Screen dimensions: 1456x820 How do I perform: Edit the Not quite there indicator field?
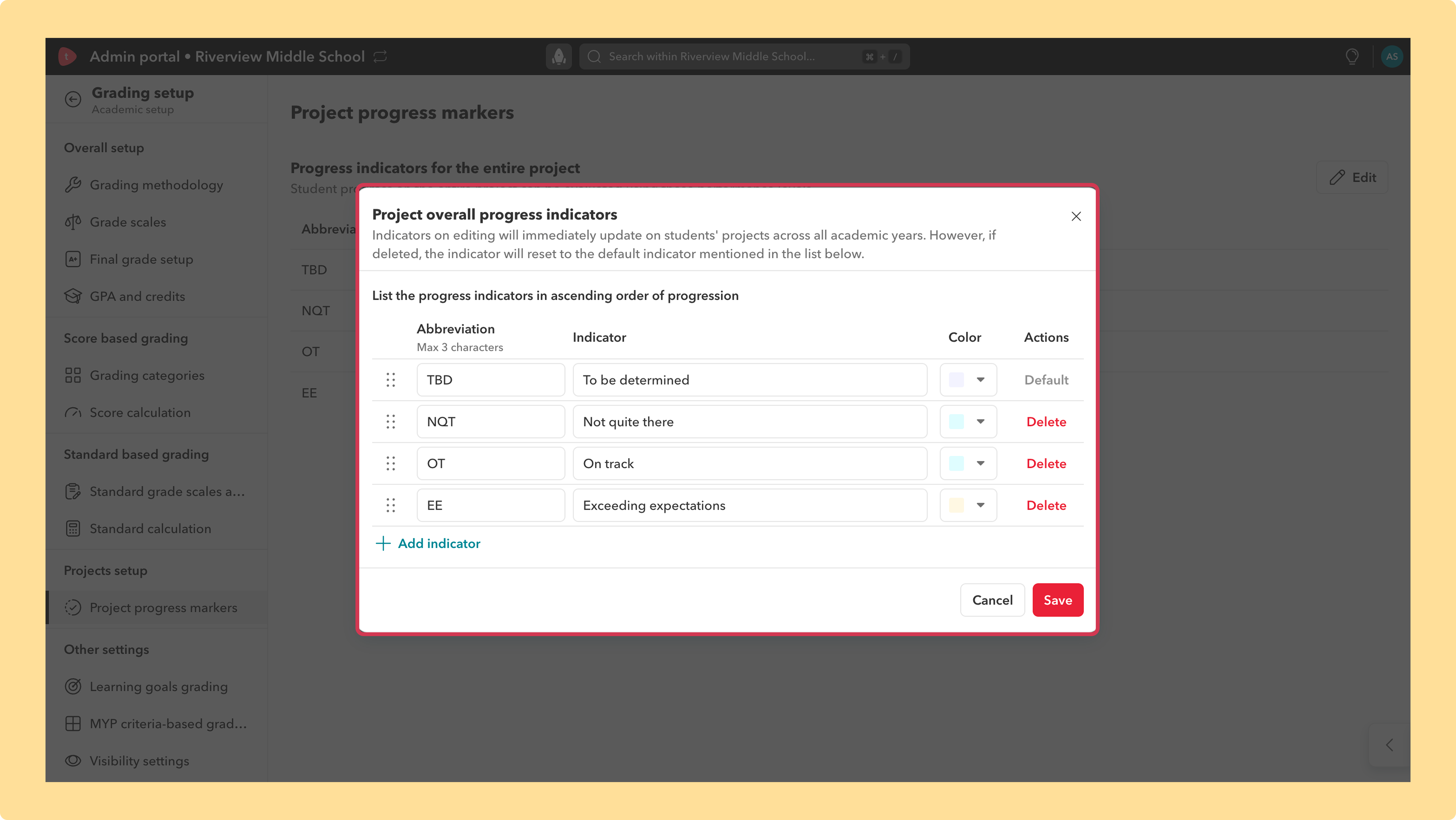coord(750,422)
